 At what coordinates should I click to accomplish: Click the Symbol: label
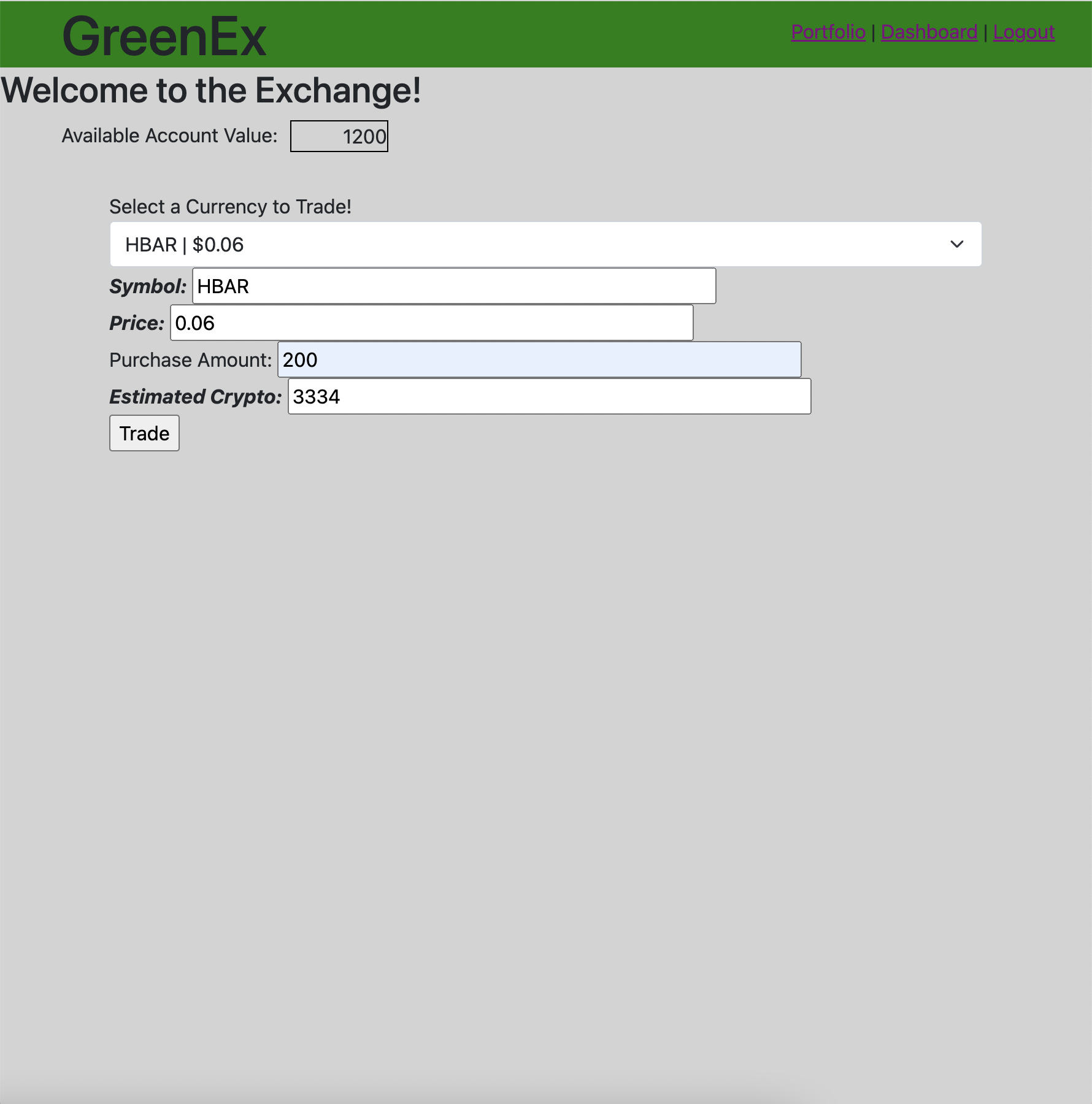click(147, 286)
